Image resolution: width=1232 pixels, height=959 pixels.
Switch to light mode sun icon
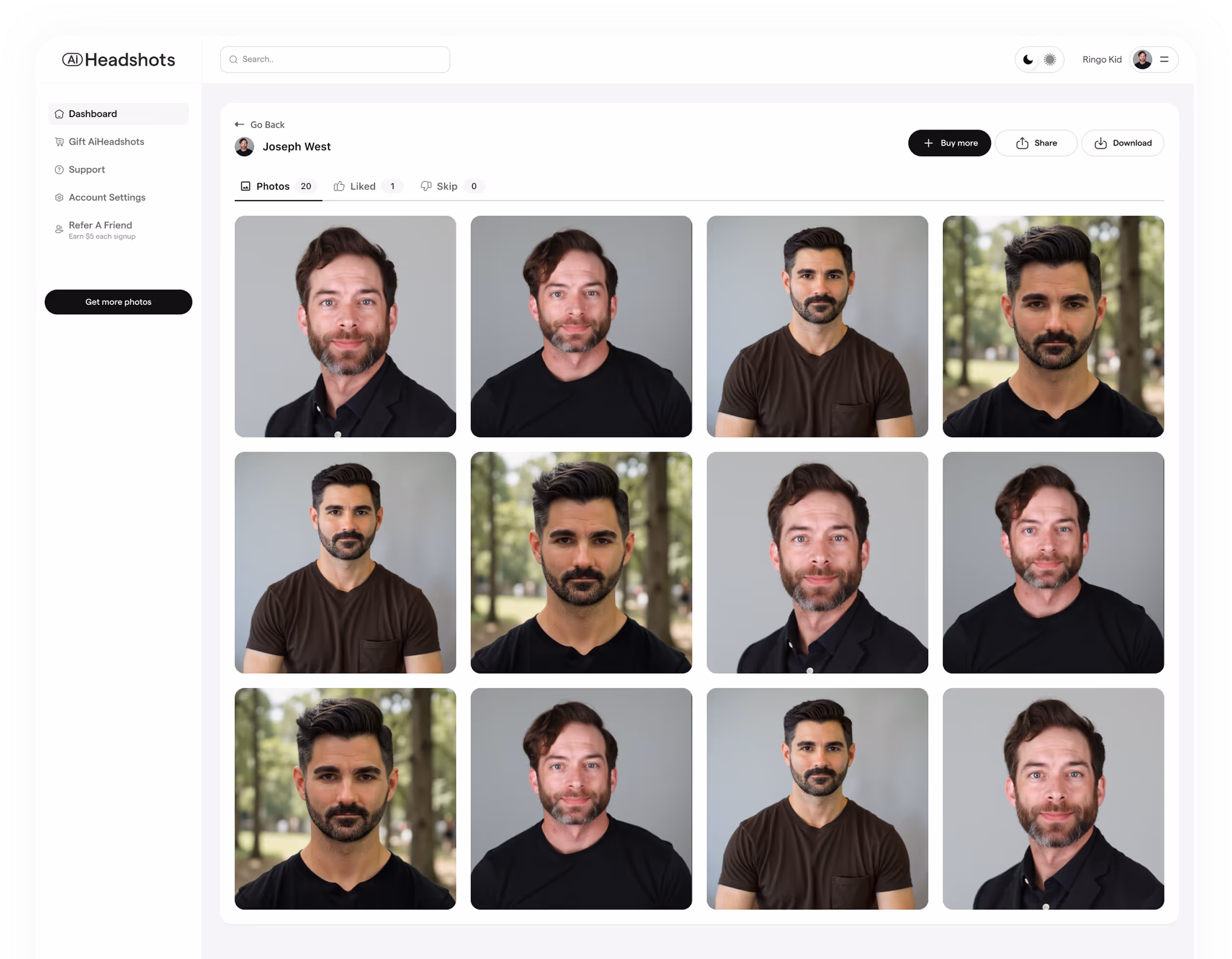click(1049, 60)
